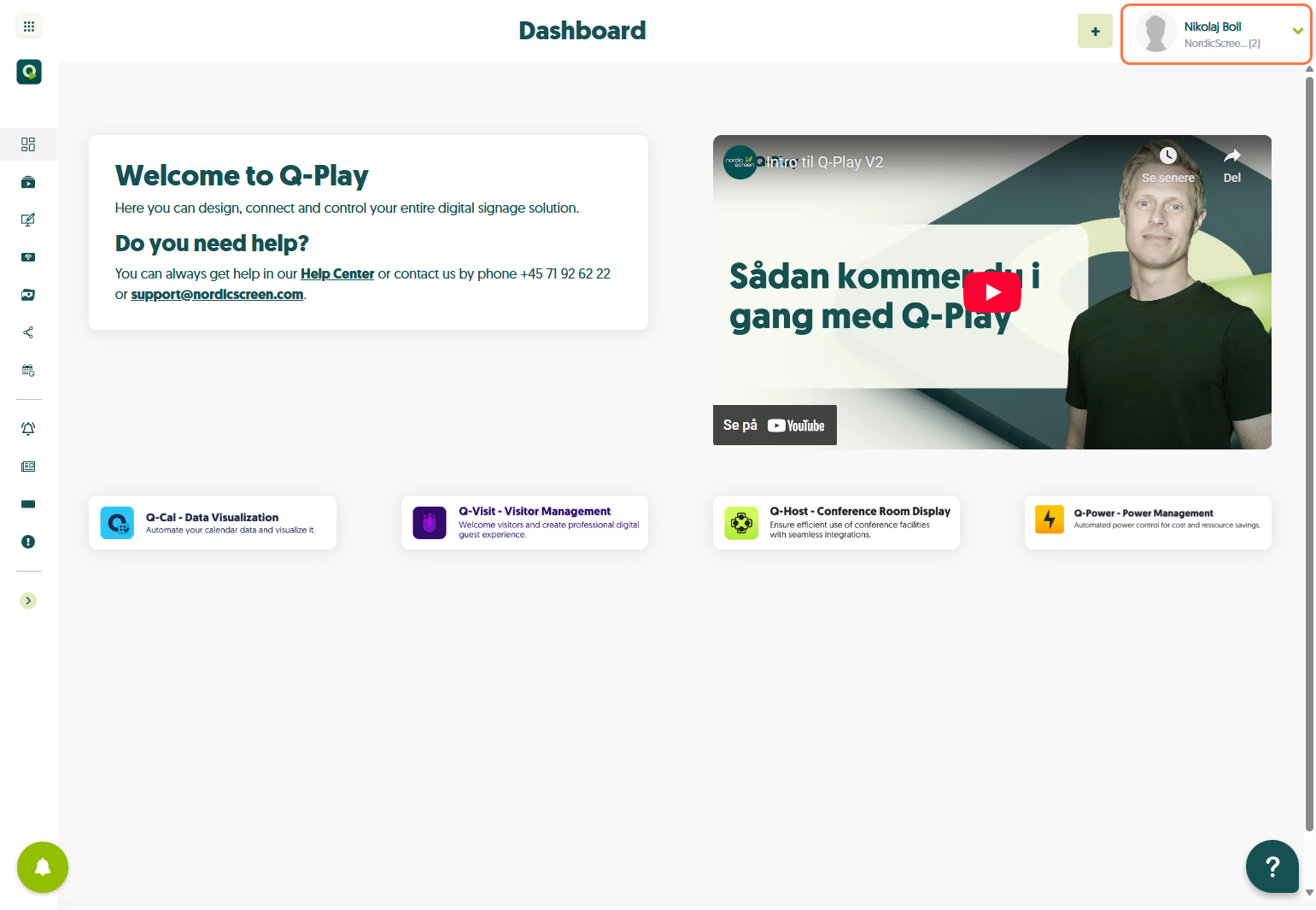
Task: Open the playlists sidebar icon
Action: [28, 182]
